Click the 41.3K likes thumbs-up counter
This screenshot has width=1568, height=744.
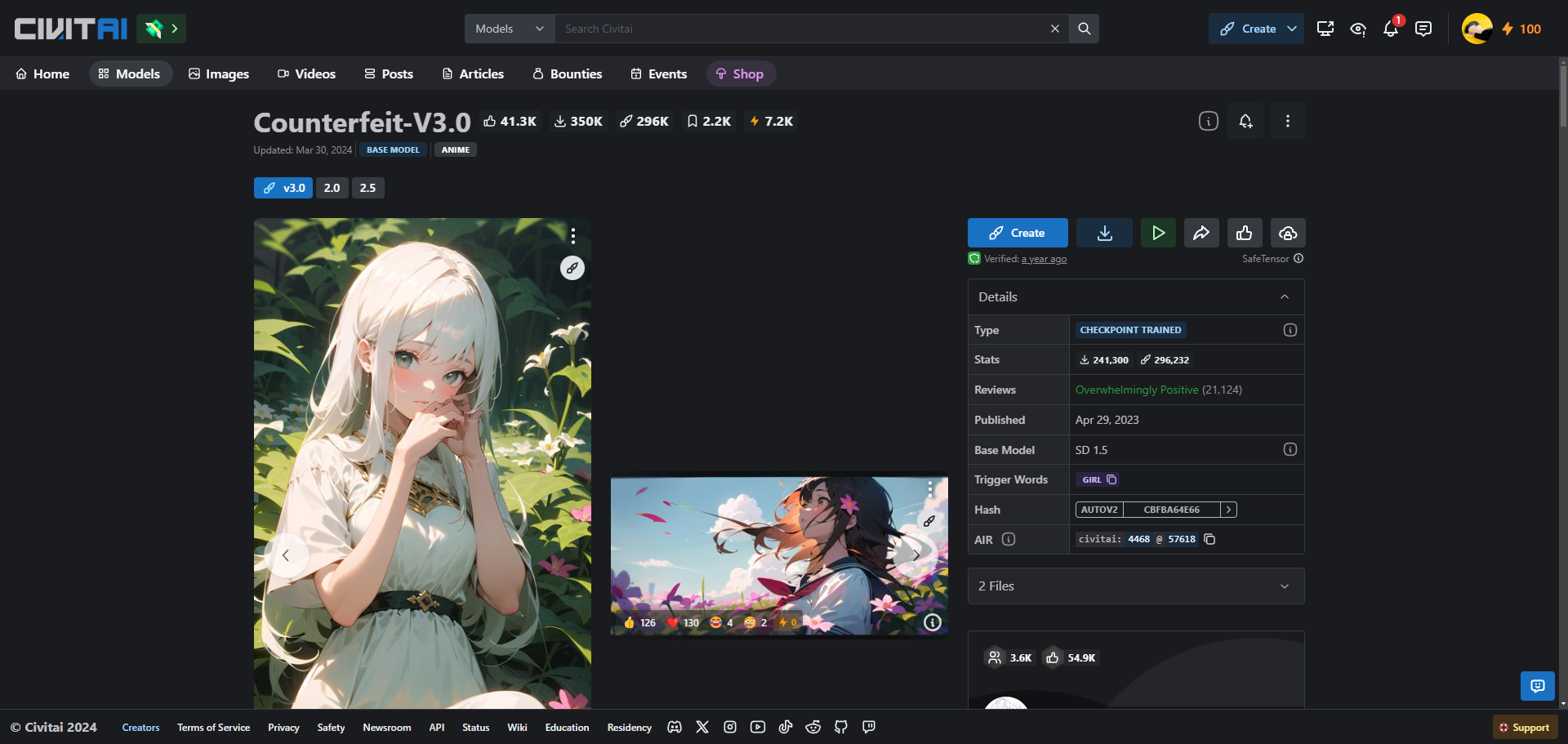pos(510,121)
